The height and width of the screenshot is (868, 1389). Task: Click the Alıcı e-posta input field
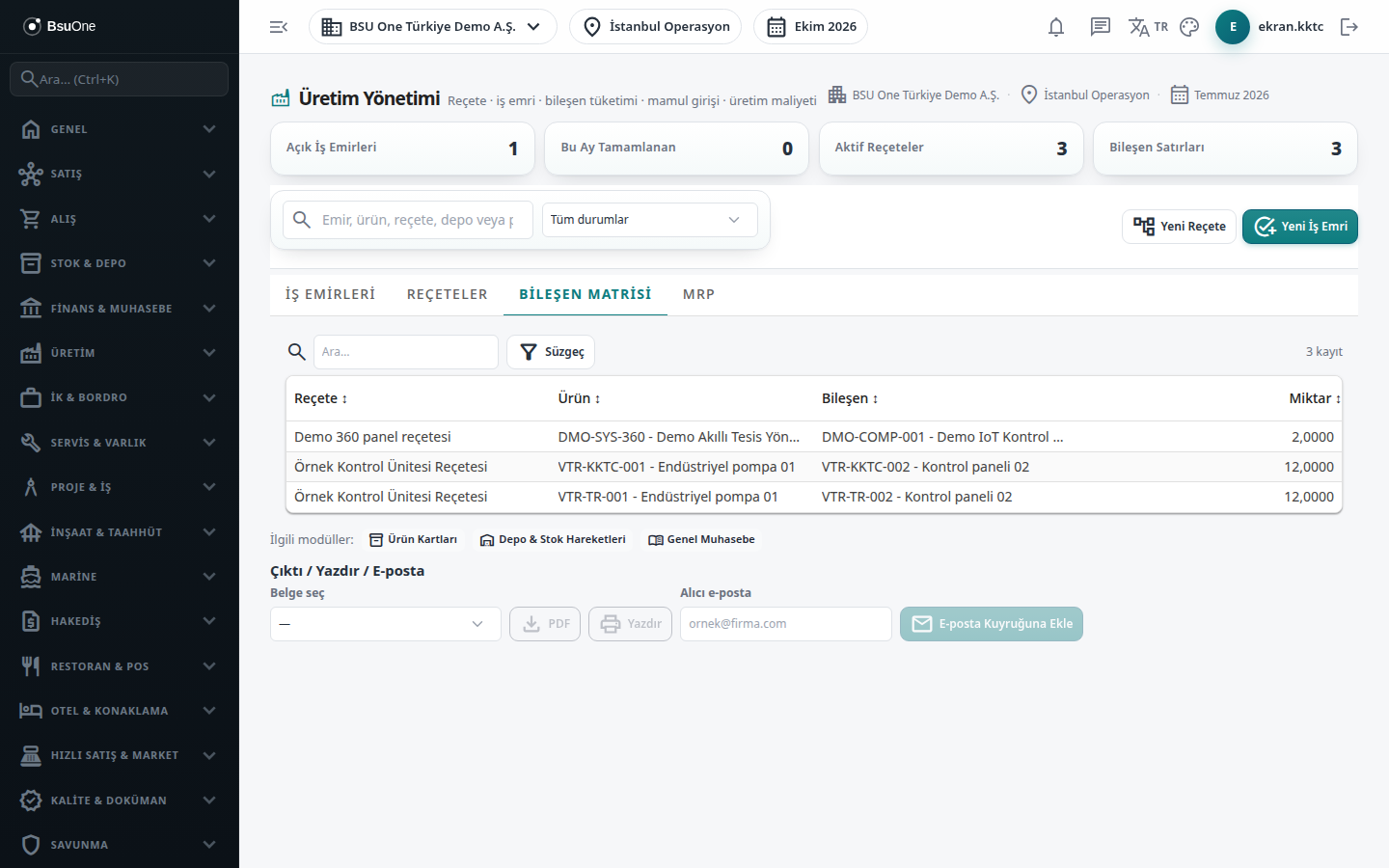[786, 624]
